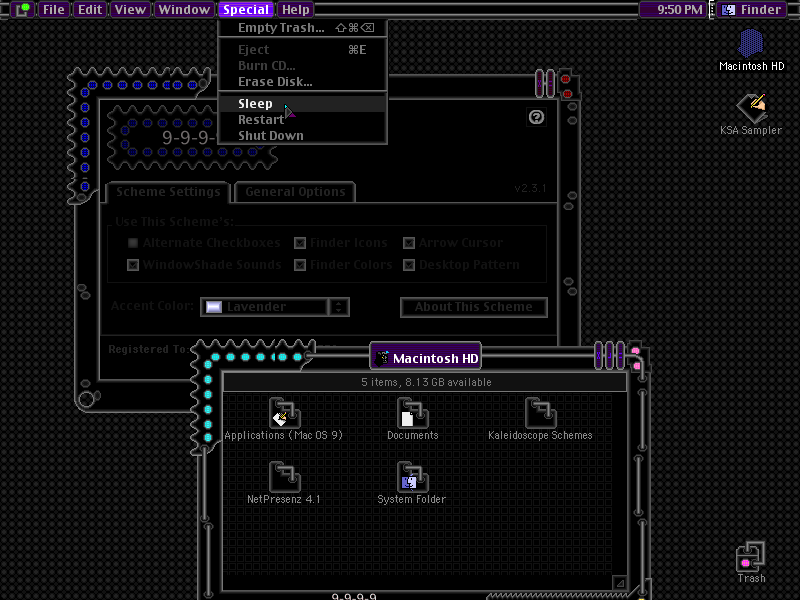
Task: Open the Edit menu
Action: (90, 9)
